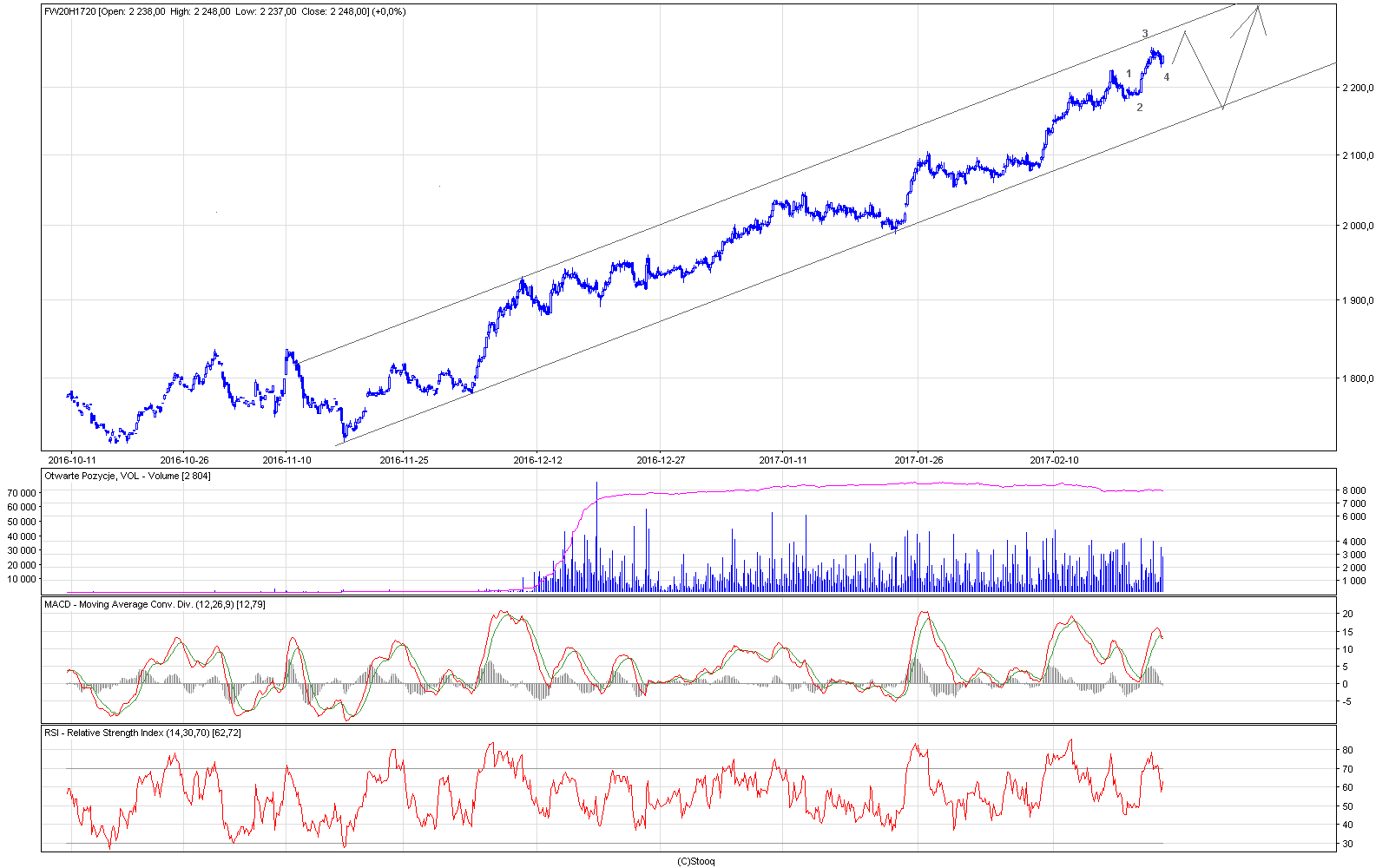Click the 2017-01-26 date label
This screenshot has width=1389, height=868.
[918, 460]
